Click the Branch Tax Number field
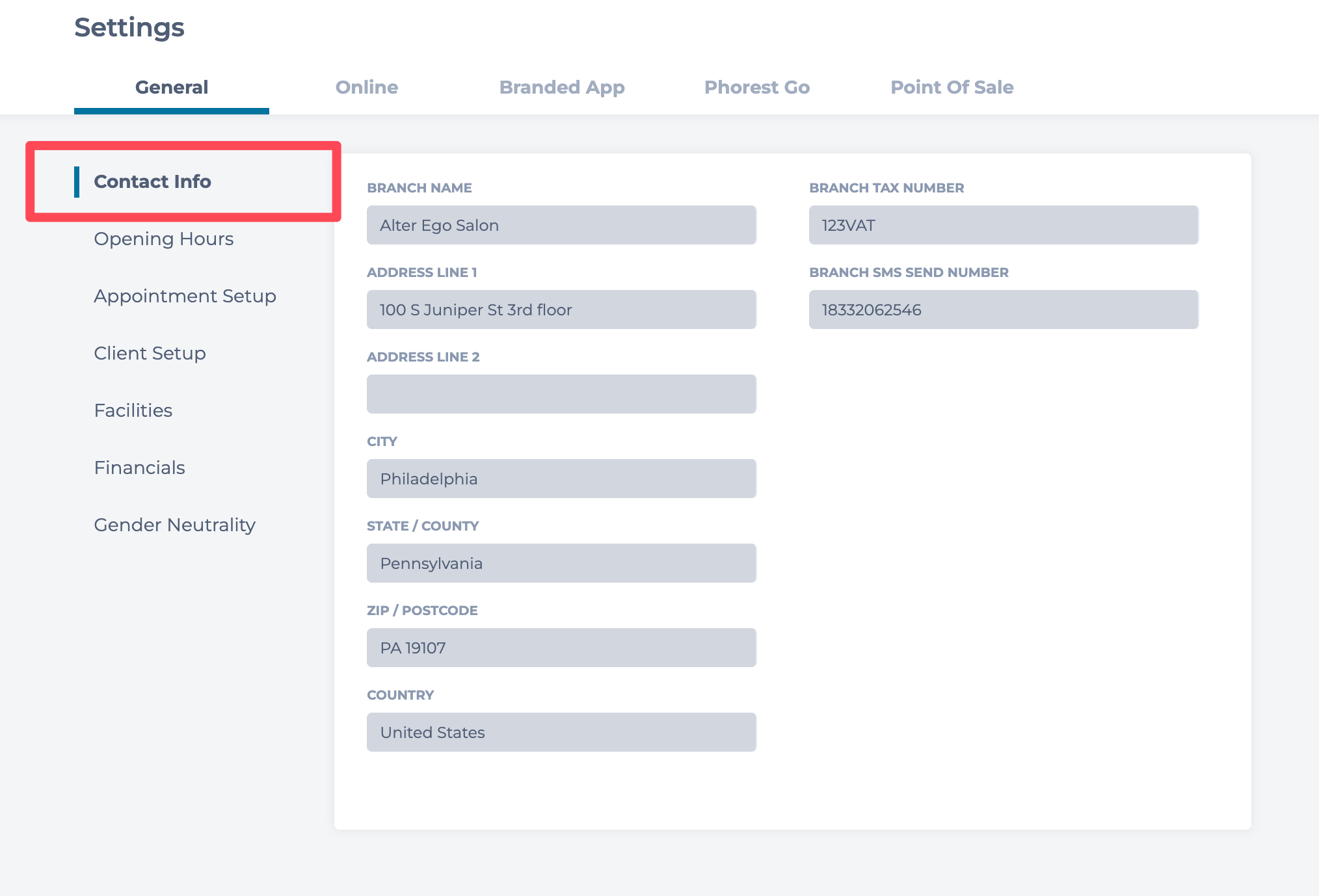The height and width of the screenshot is (896, 1319). click(1003, 225)
